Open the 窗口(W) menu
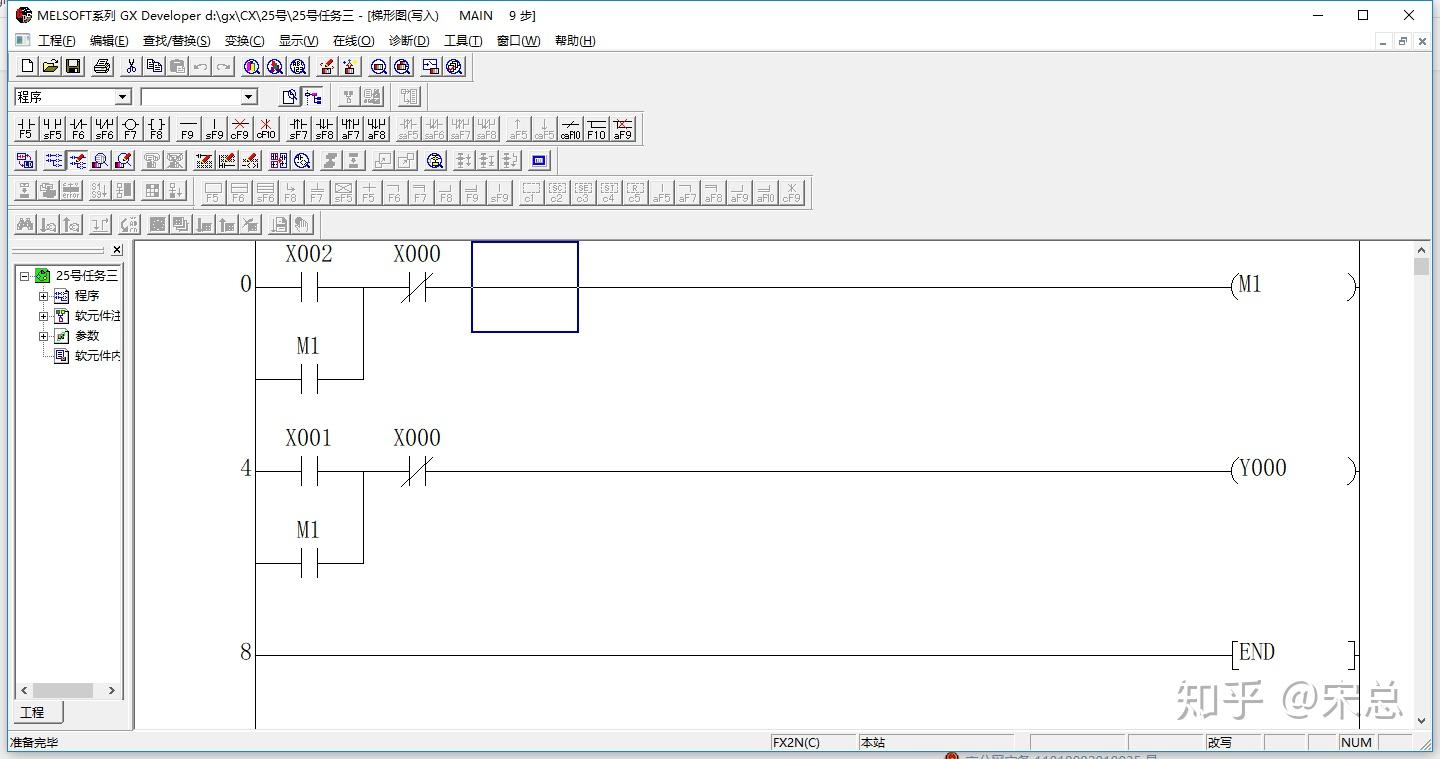The width and height of the screenshot is (1440, 759). (518, 41)
